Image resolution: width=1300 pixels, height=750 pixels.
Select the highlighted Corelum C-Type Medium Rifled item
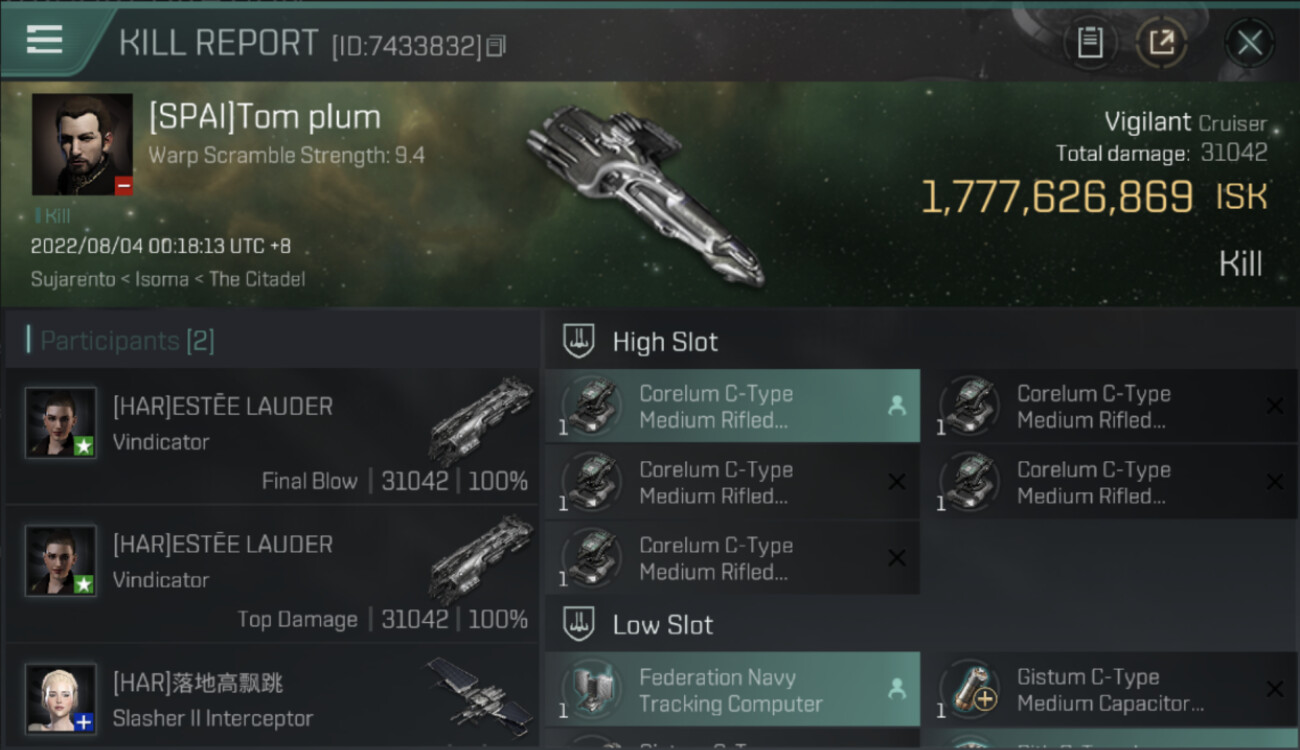click(732, 407)
